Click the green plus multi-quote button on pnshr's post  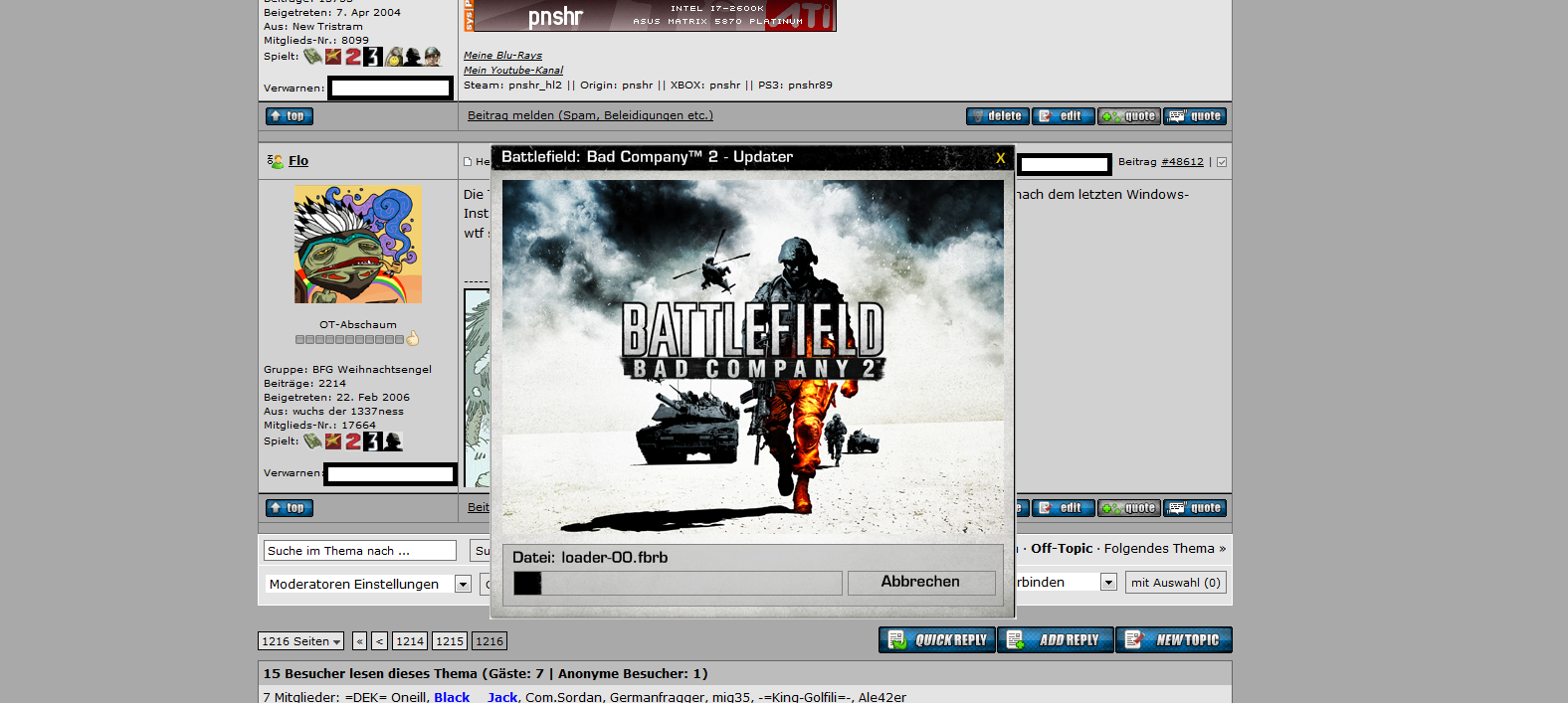point(1129,116)
